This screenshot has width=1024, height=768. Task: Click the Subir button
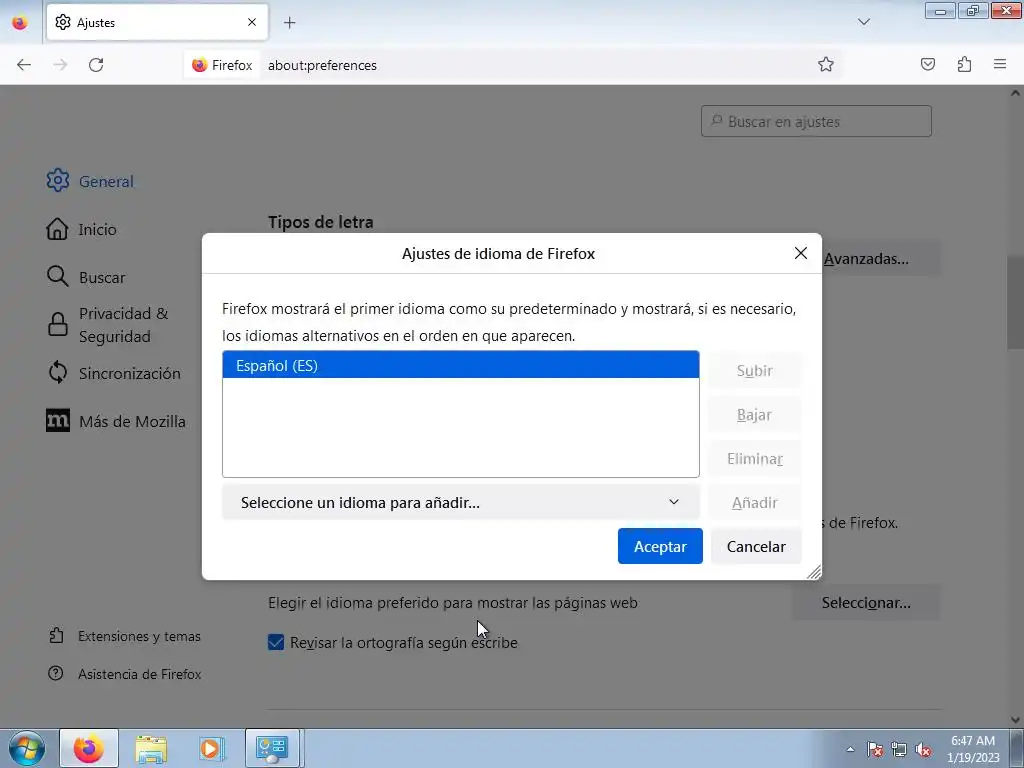coord(754,370)
